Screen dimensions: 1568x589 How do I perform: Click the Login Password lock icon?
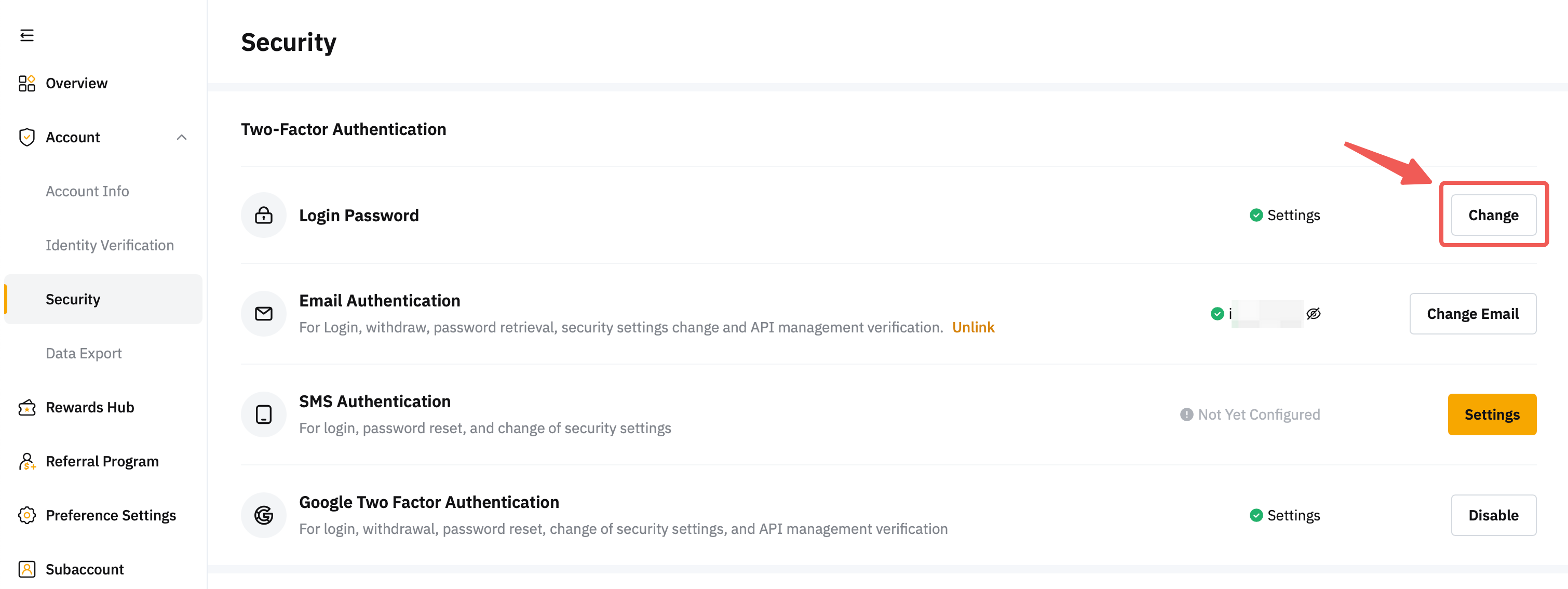pyautogui.click(x=264, y=216)
